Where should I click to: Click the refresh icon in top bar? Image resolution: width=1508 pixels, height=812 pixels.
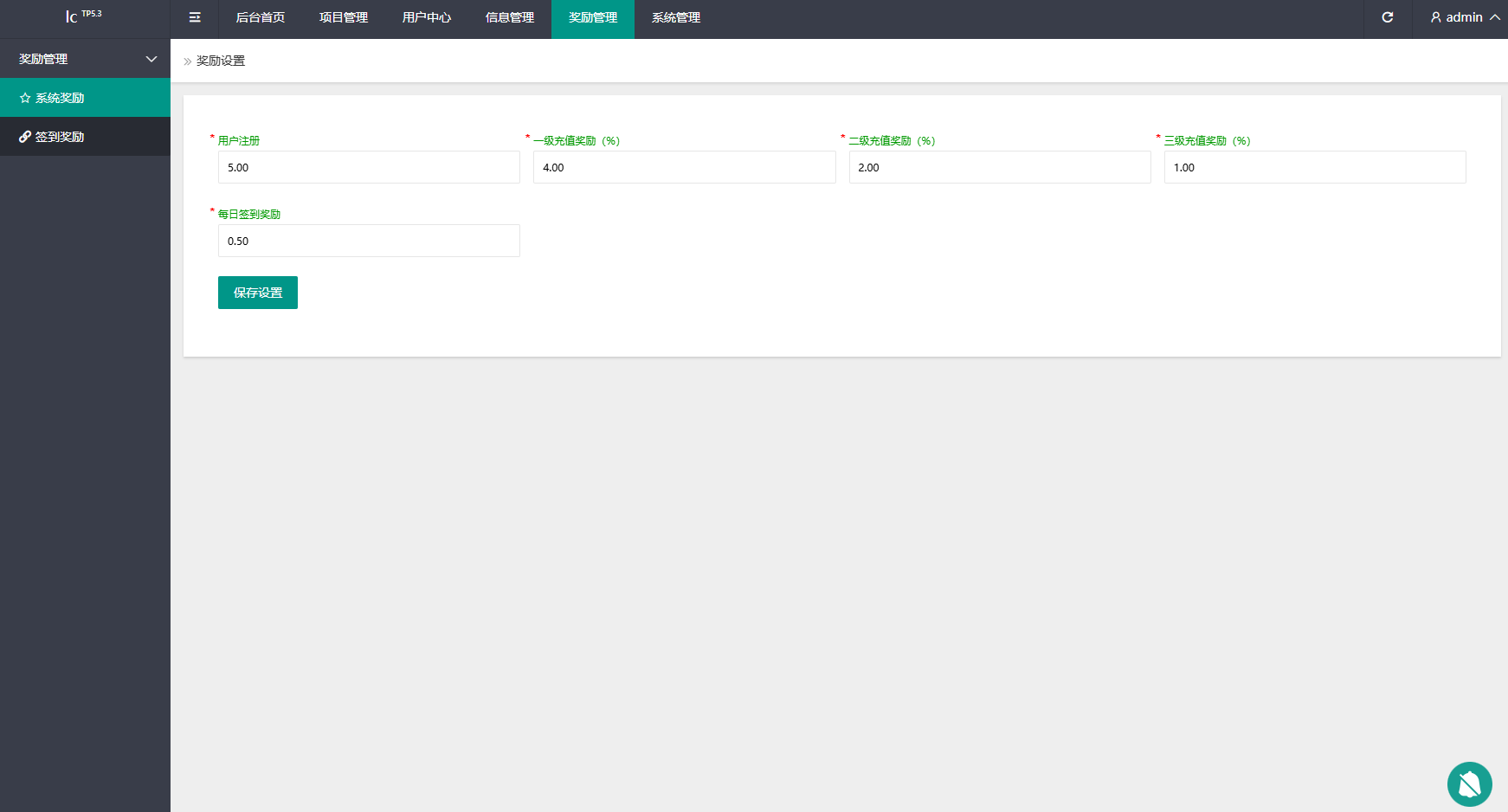1387,17
